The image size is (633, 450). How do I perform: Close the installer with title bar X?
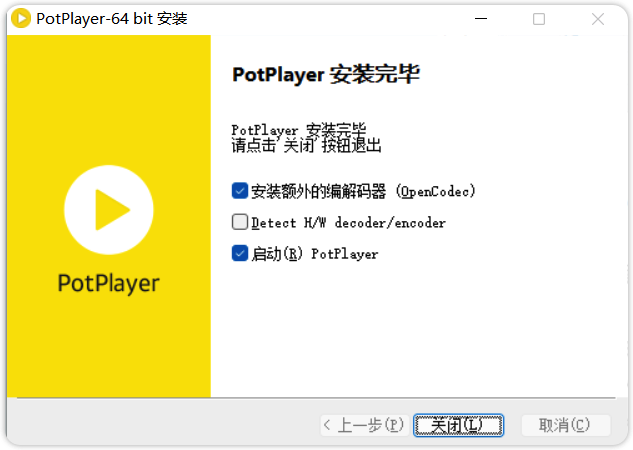coord(597,19)
